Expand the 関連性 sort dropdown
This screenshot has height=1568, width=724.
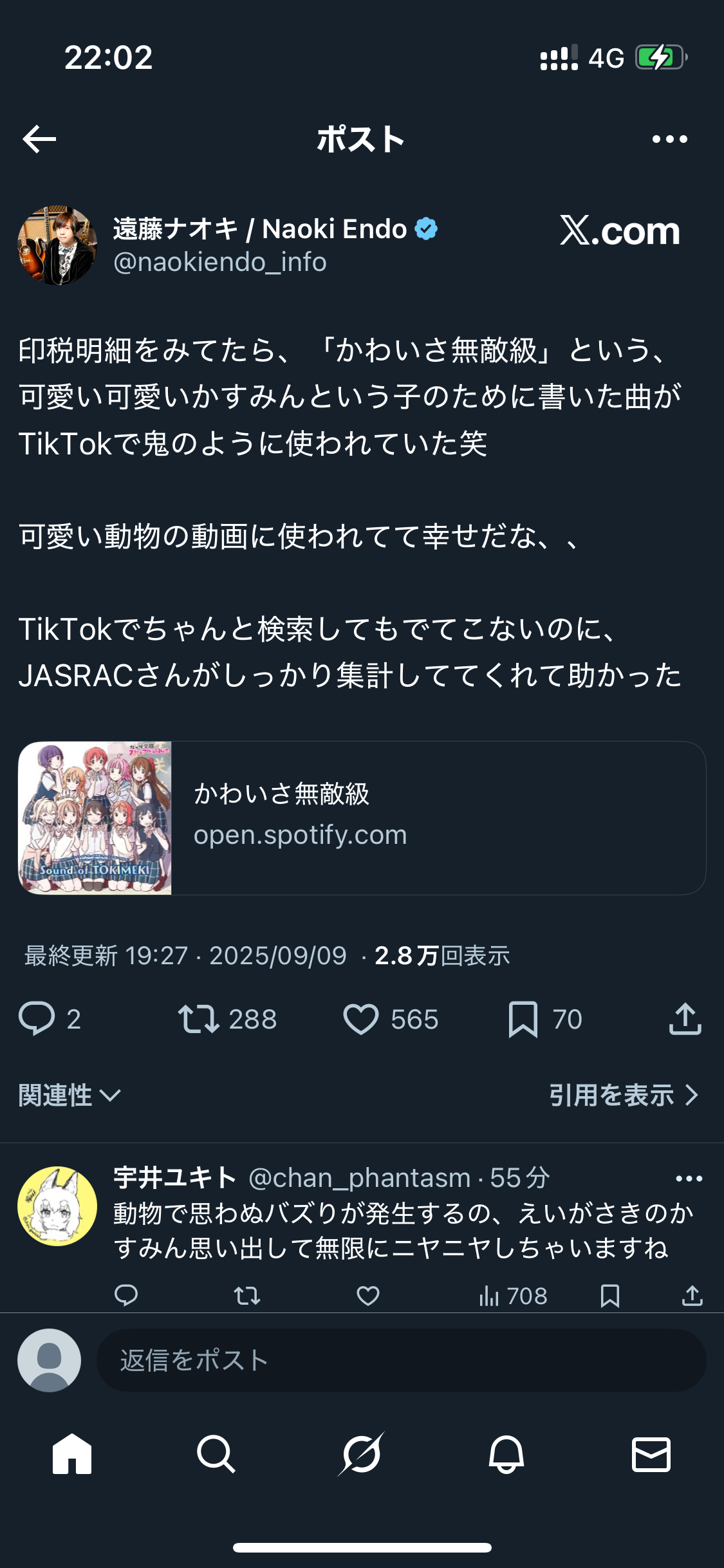(x=70, y=1095)
